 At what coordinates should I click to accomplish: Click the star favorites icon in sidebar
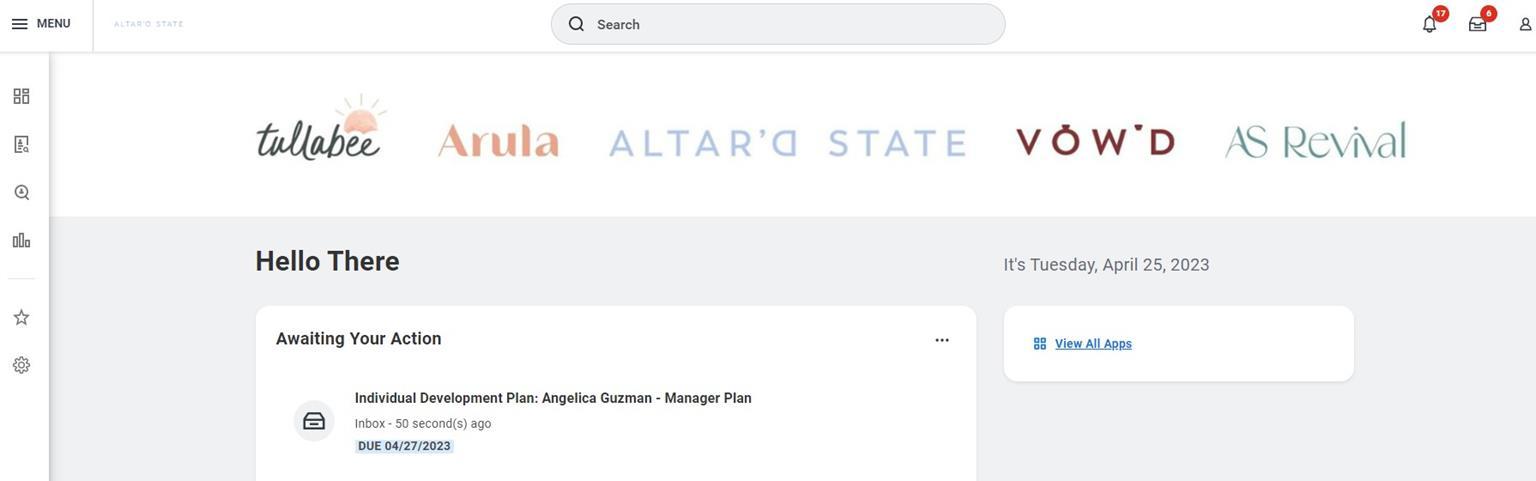click(x=21, y=317)
